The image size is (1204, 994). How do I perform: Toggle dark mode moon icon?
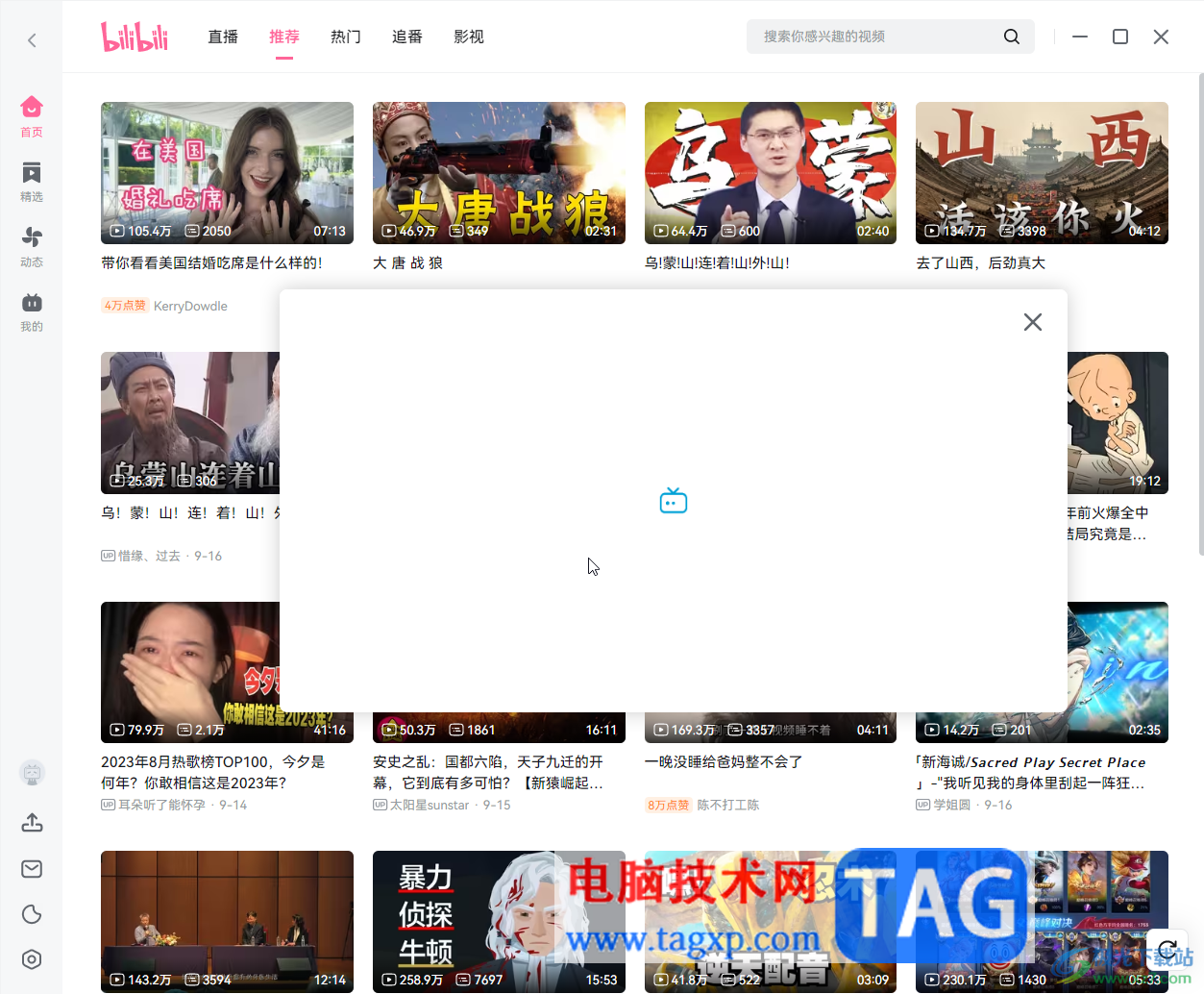click(32, 914)
